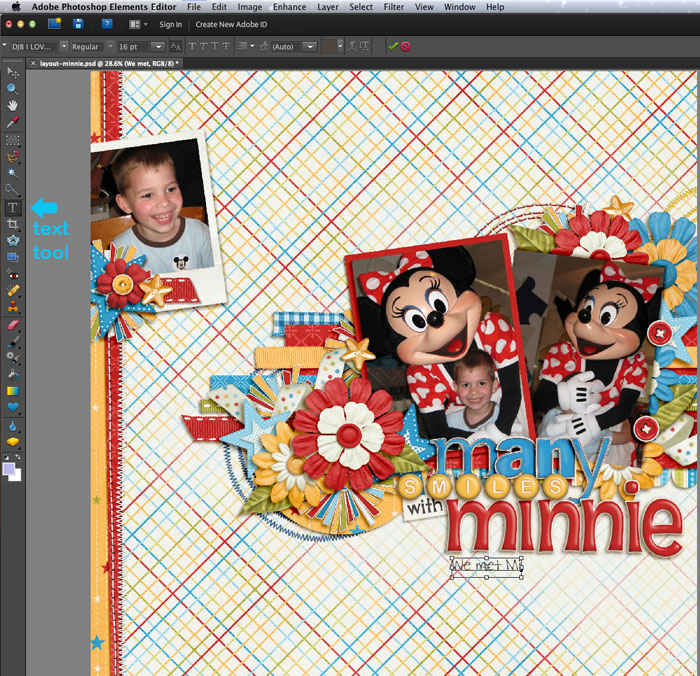The height and width of the screenshot is (676, 700).
Task: Click Create New Adobe ID link
Action: point(231,25)
